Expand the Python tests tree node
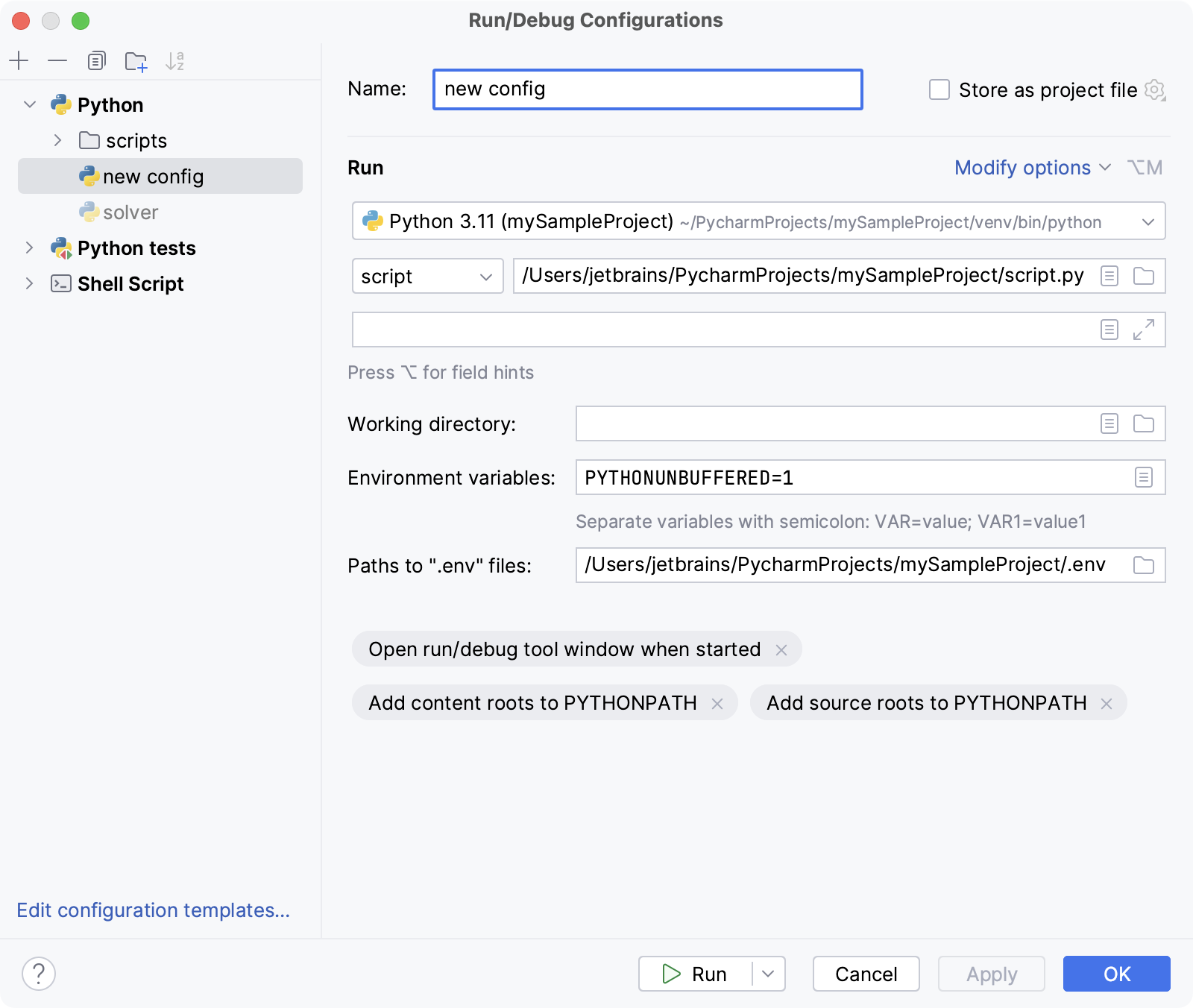Image resolution: width=1193 pixels, height=1008 pixels. point(29,248)
